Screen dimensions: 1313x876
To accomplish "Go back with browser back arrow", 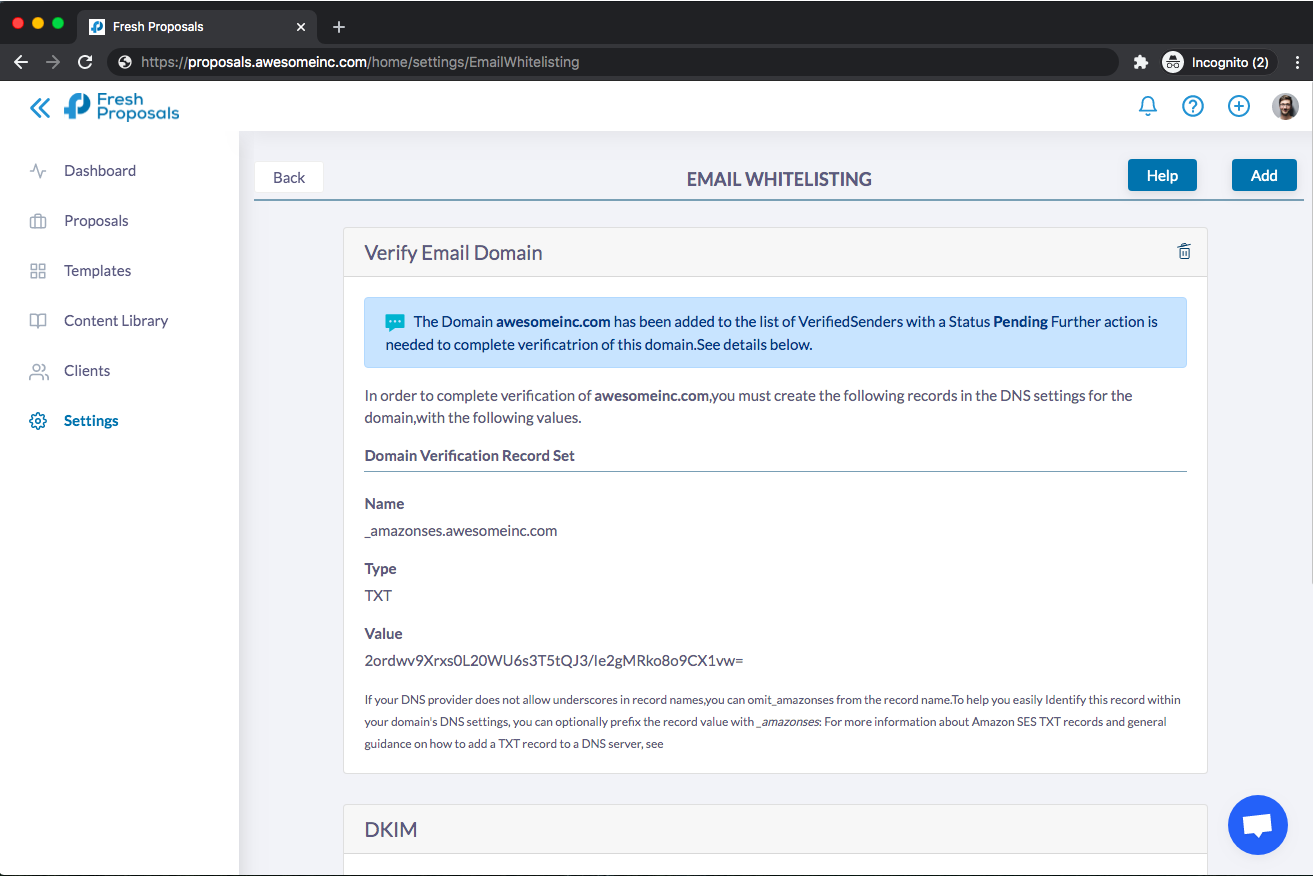I will [21, 62].
